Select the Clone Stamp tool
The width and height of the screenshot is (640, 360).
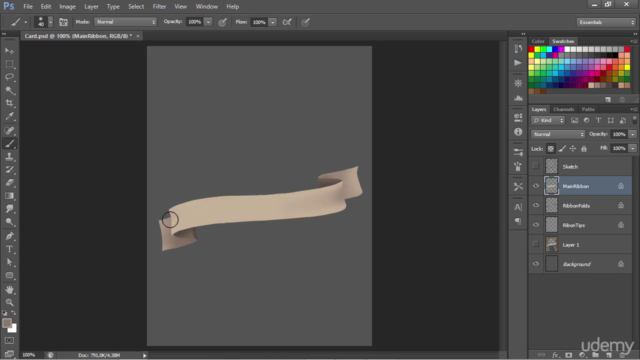[x=9, y=157]
